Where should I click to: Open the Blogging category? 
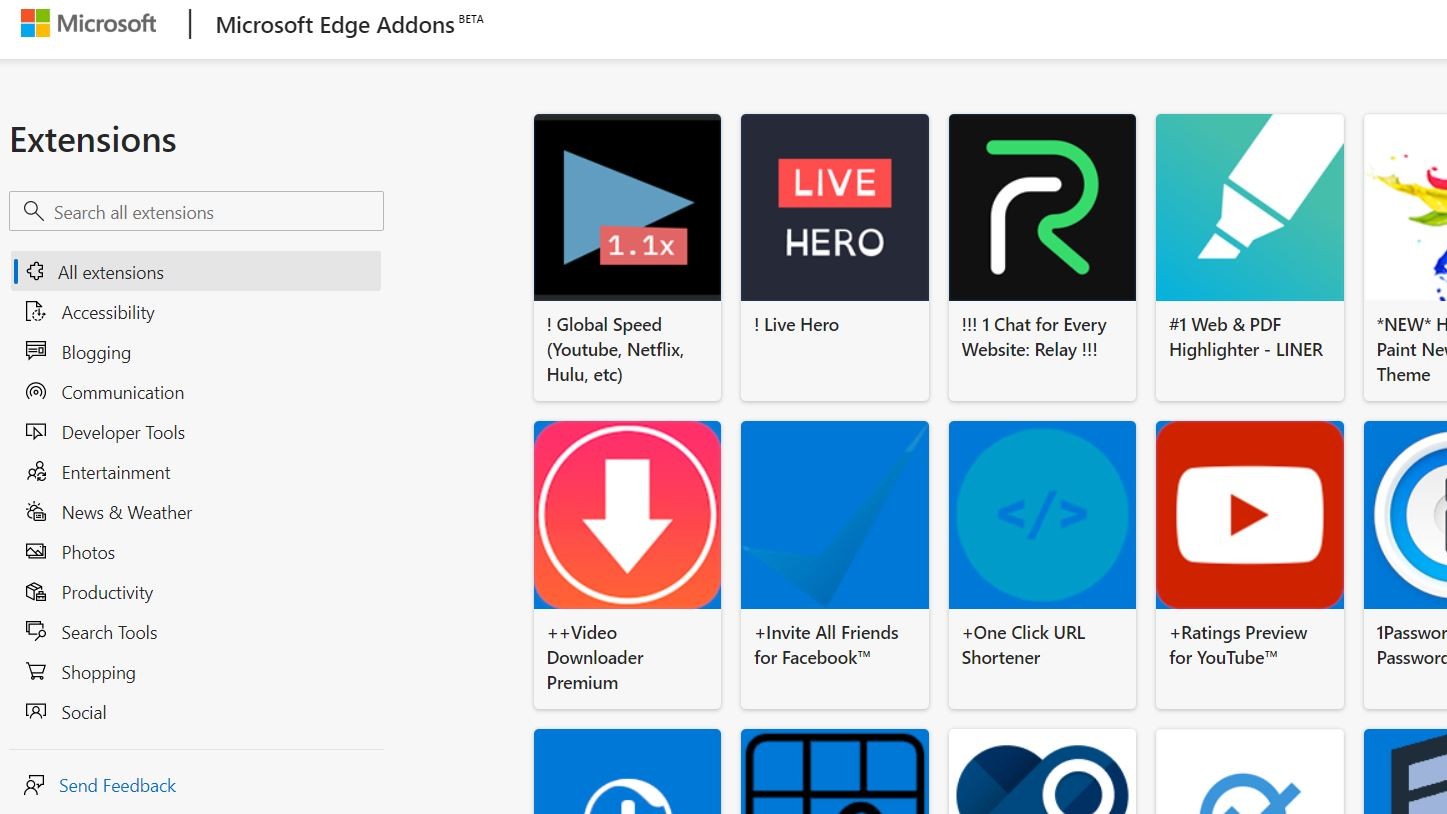(x=96, y=353)
